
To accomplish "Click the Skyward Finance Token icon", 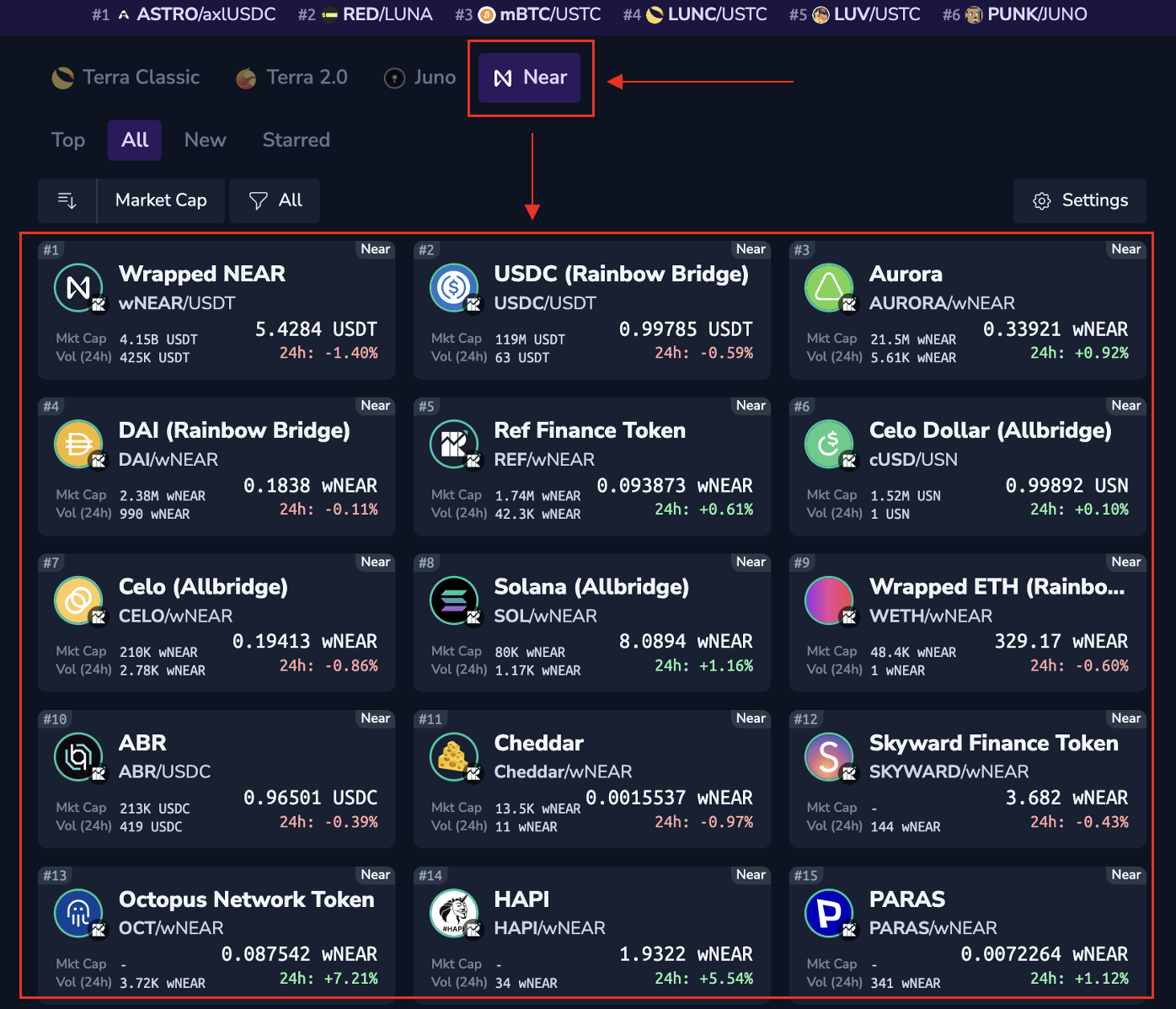I will 829,756.
